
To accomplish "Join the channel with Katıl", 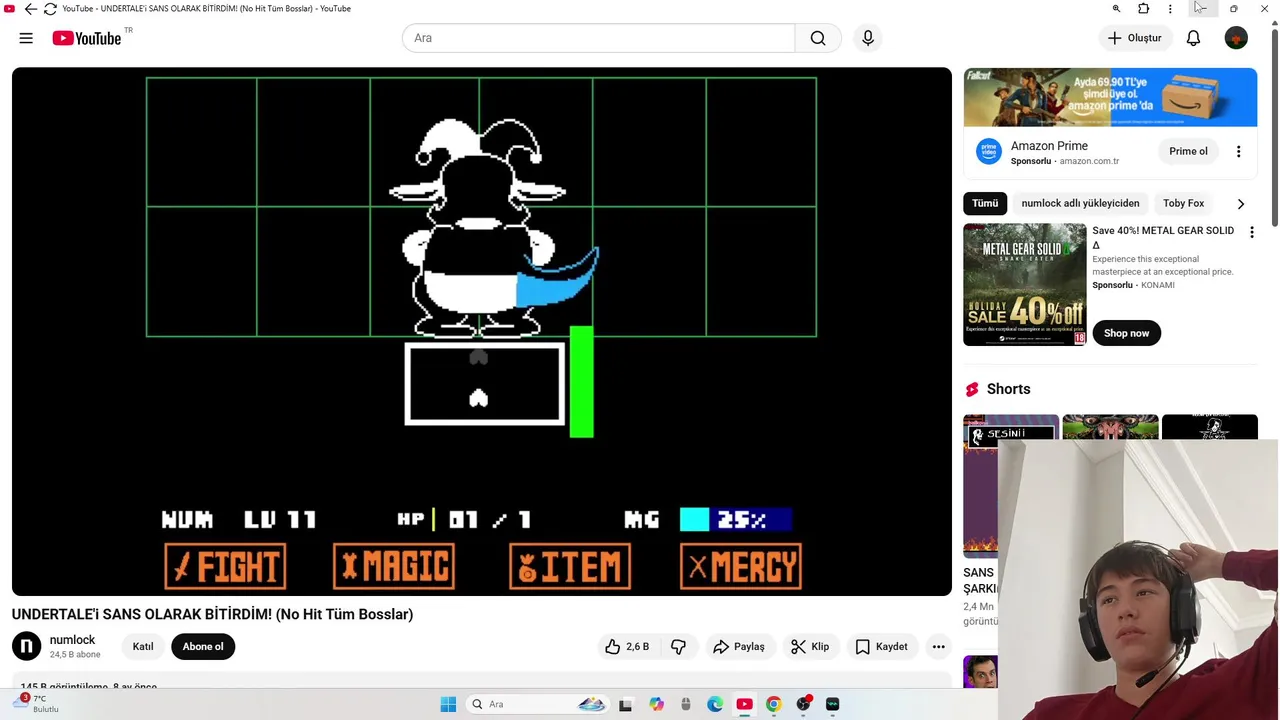I will [143, 647].
